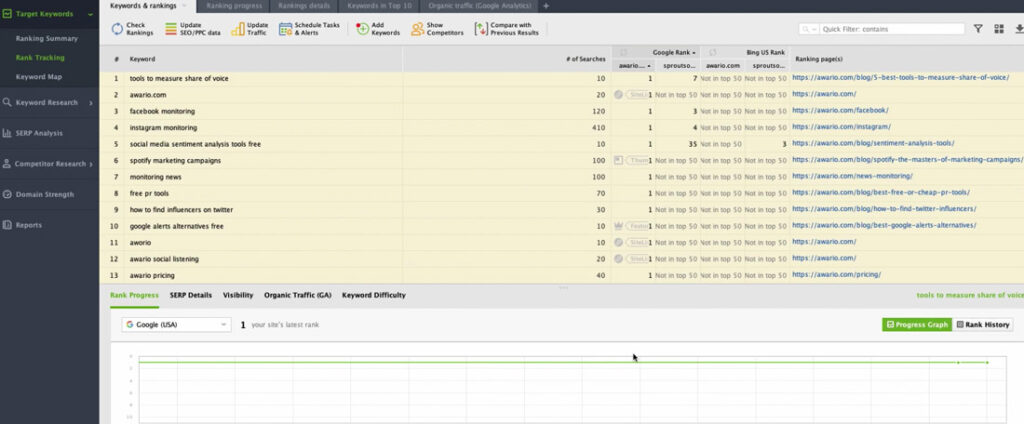Viewport: 1024px width, 424px height.
Task: Click the Update Traffic bar-chart icon
Action: [x=238, y=29]
